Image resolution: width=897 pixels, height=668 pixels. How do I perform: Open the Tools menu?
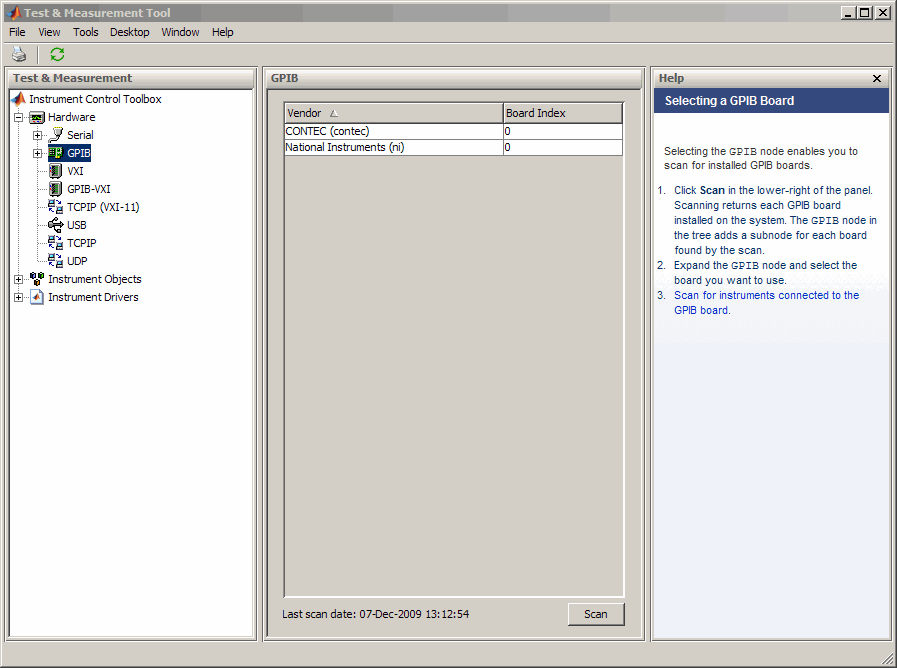pos(86,32)
